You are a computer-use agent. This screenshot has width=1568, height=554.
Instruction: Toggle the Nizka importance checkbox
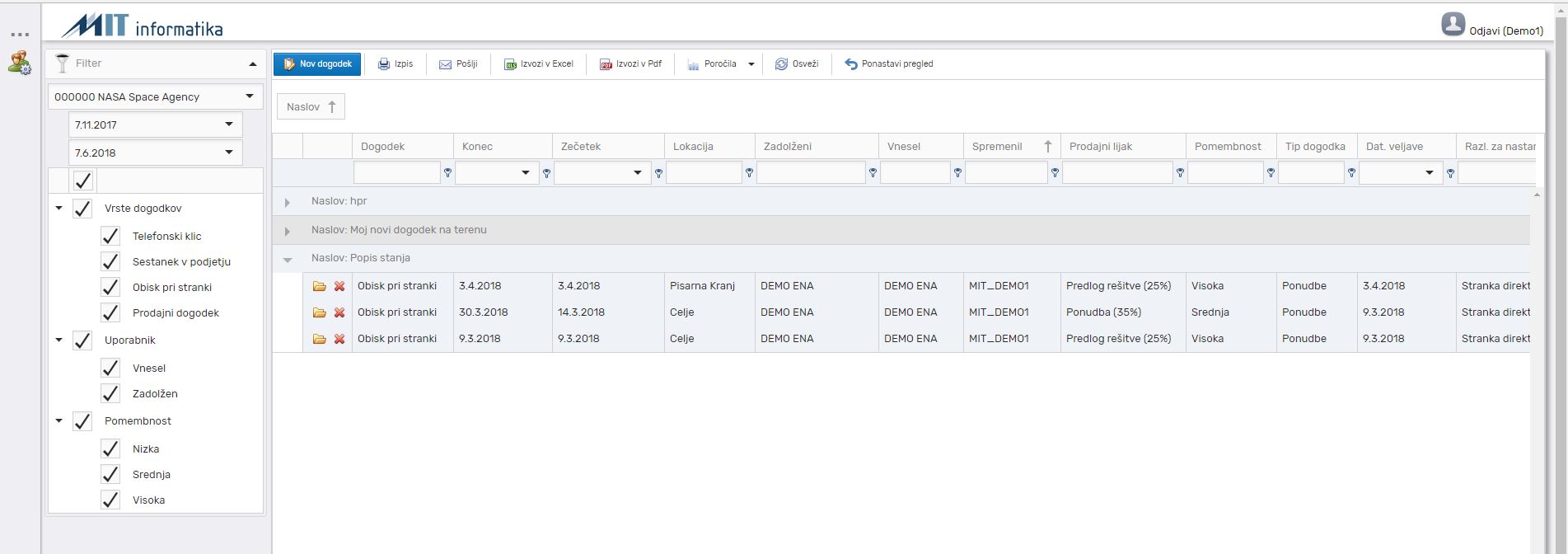[x=110, y=448]
